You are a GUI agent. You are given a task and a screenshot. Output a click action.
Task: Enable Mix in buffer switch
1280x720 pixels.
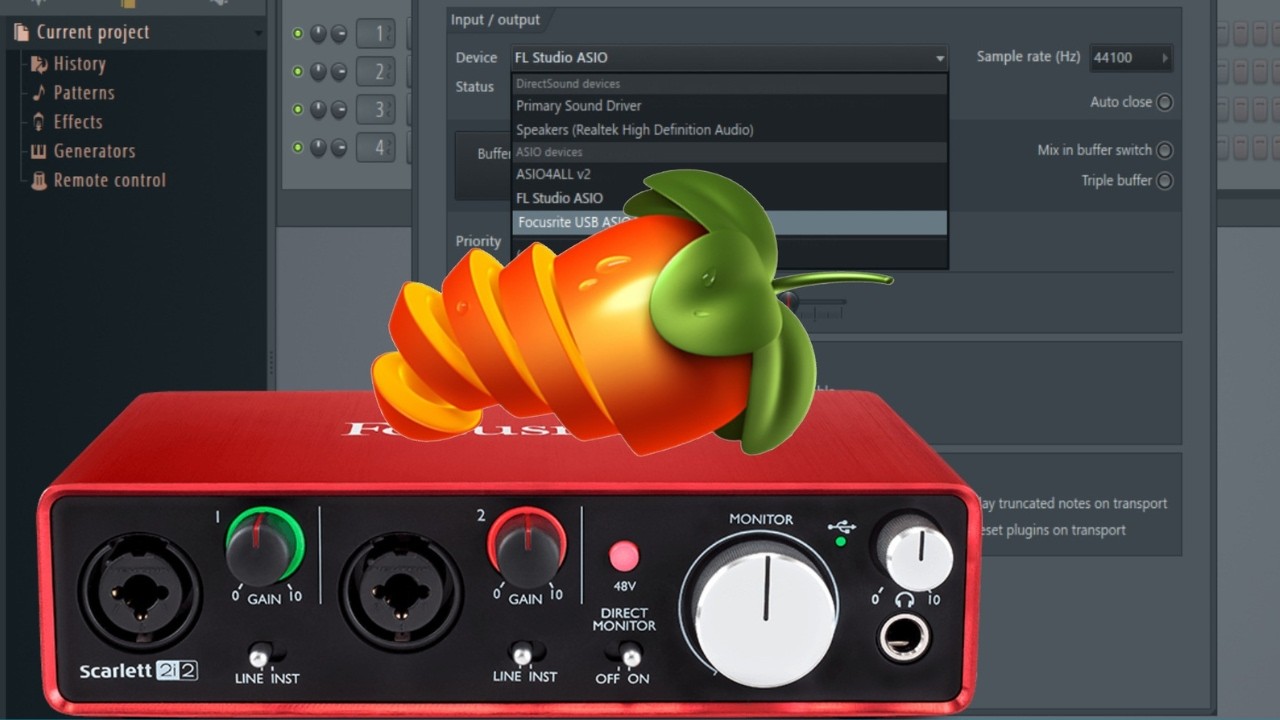click(1164, 150)
